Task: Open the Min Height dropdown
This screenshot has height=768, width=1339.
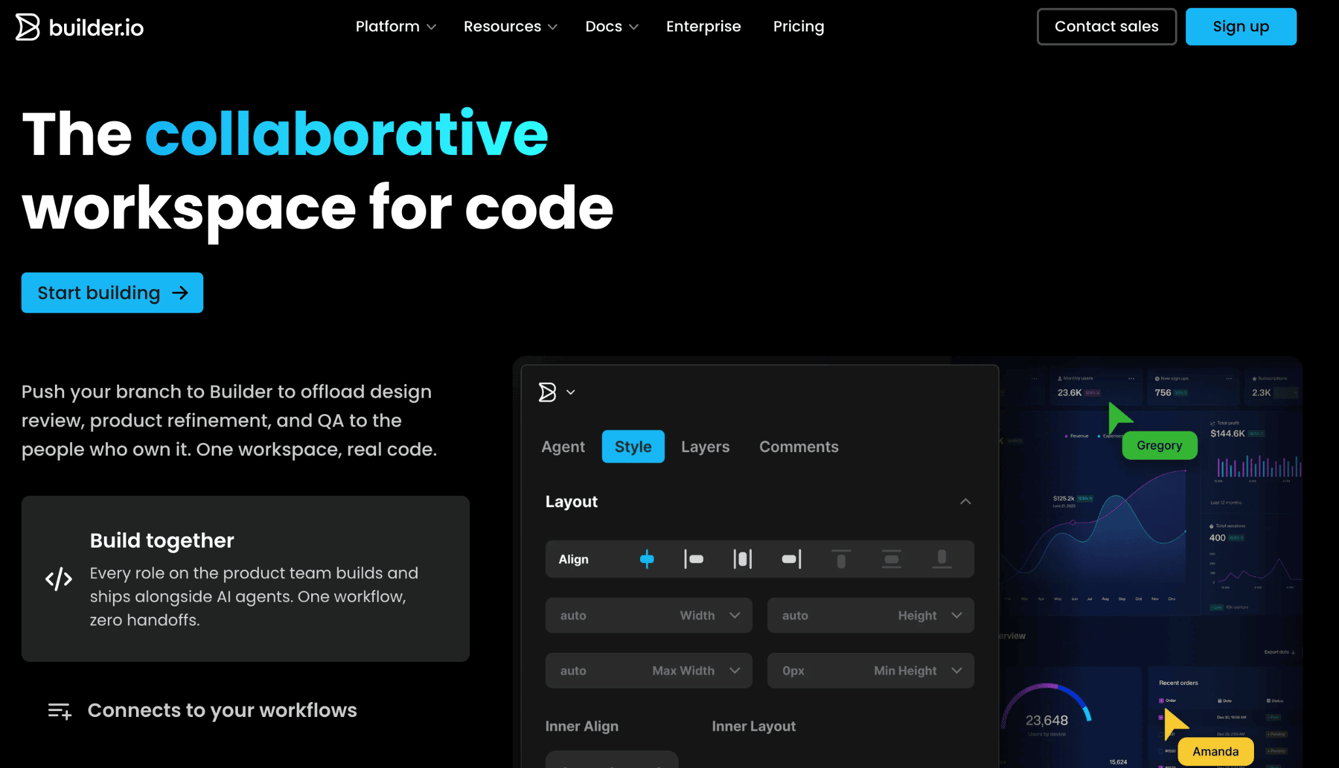Action: 919,671
